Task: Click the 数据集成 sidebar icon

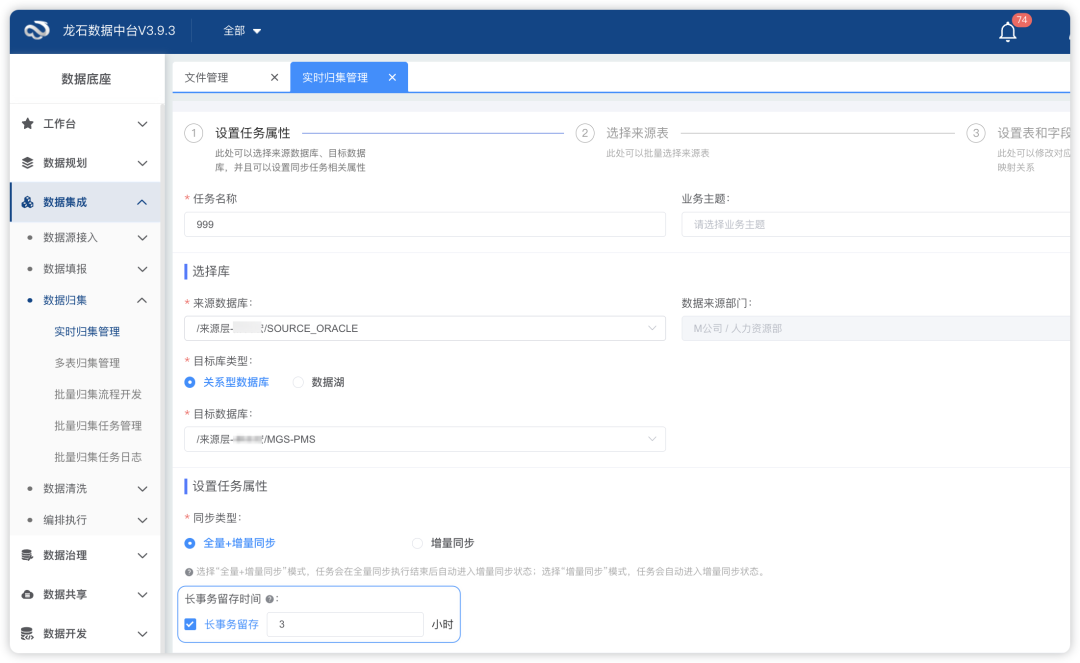Action: click(x=28, y=202)
